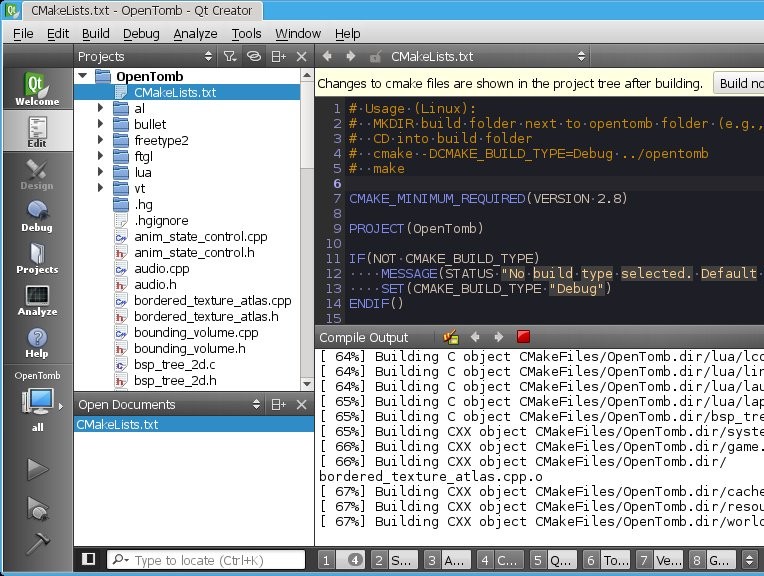Screen dimensions: 764x576
Task: Go to previous item in Compile Output
Action: click(x=475, y=337)
